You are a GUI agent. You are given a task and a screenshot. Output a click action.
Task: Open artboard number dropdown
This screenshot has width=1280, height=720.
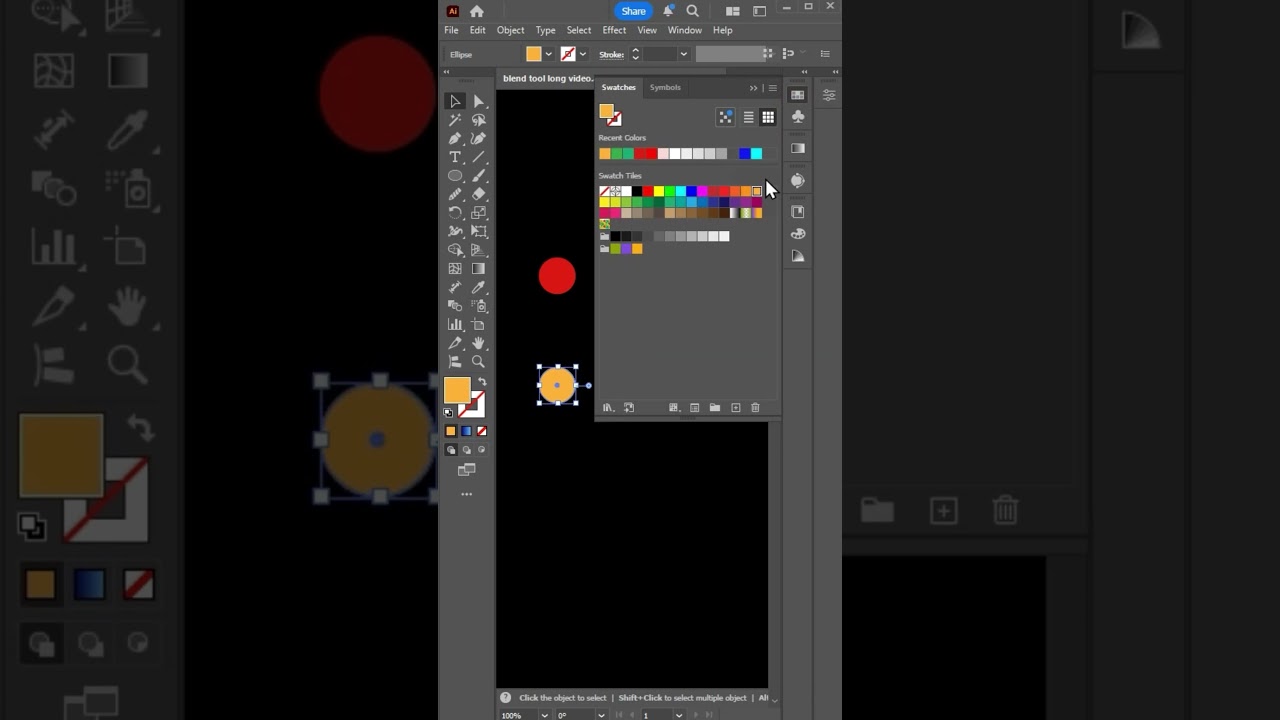click(x=678, y=715)
